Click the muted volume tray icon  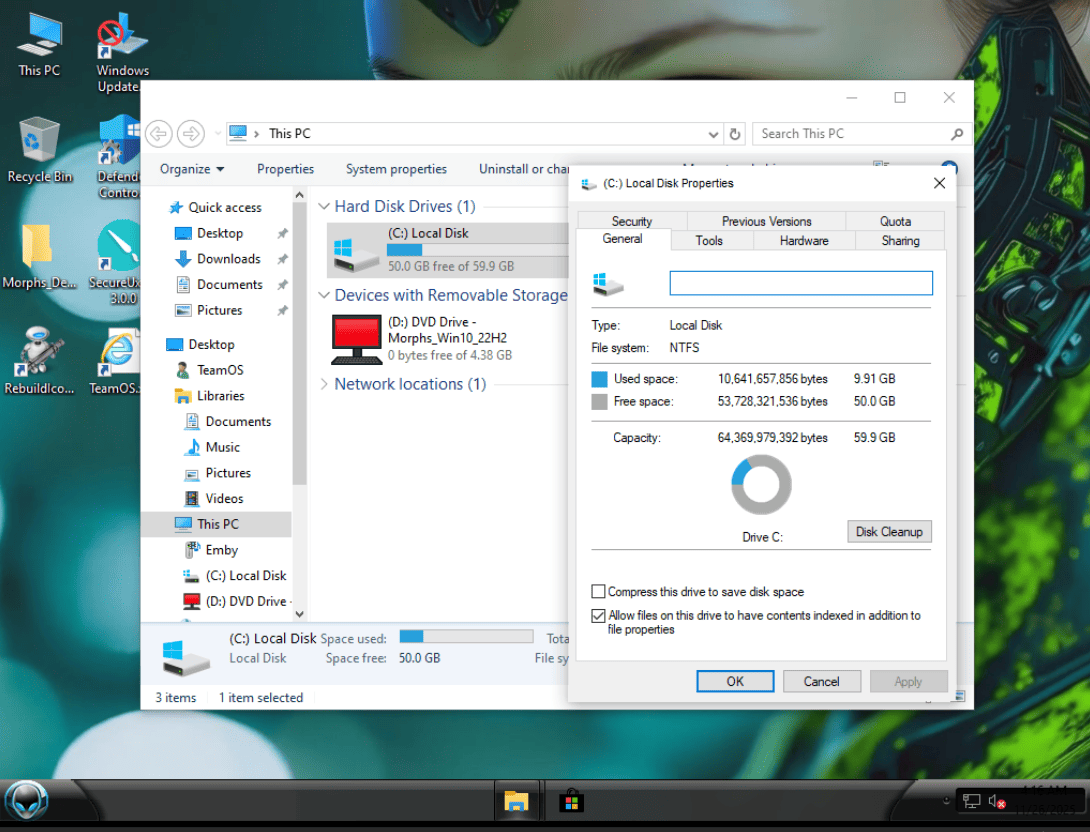pyautogui.click(x=996, y=801)
